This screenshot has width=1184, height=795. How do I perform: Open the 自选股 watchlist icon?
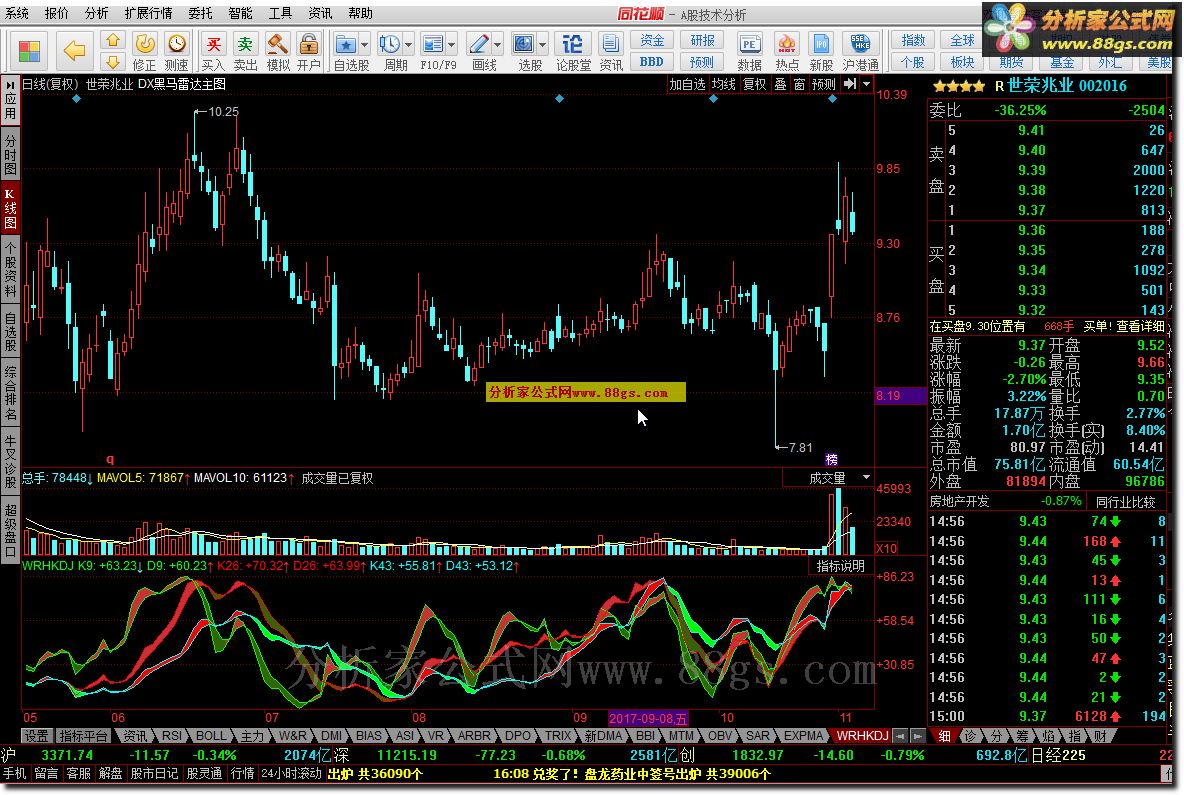pos(346,51)
